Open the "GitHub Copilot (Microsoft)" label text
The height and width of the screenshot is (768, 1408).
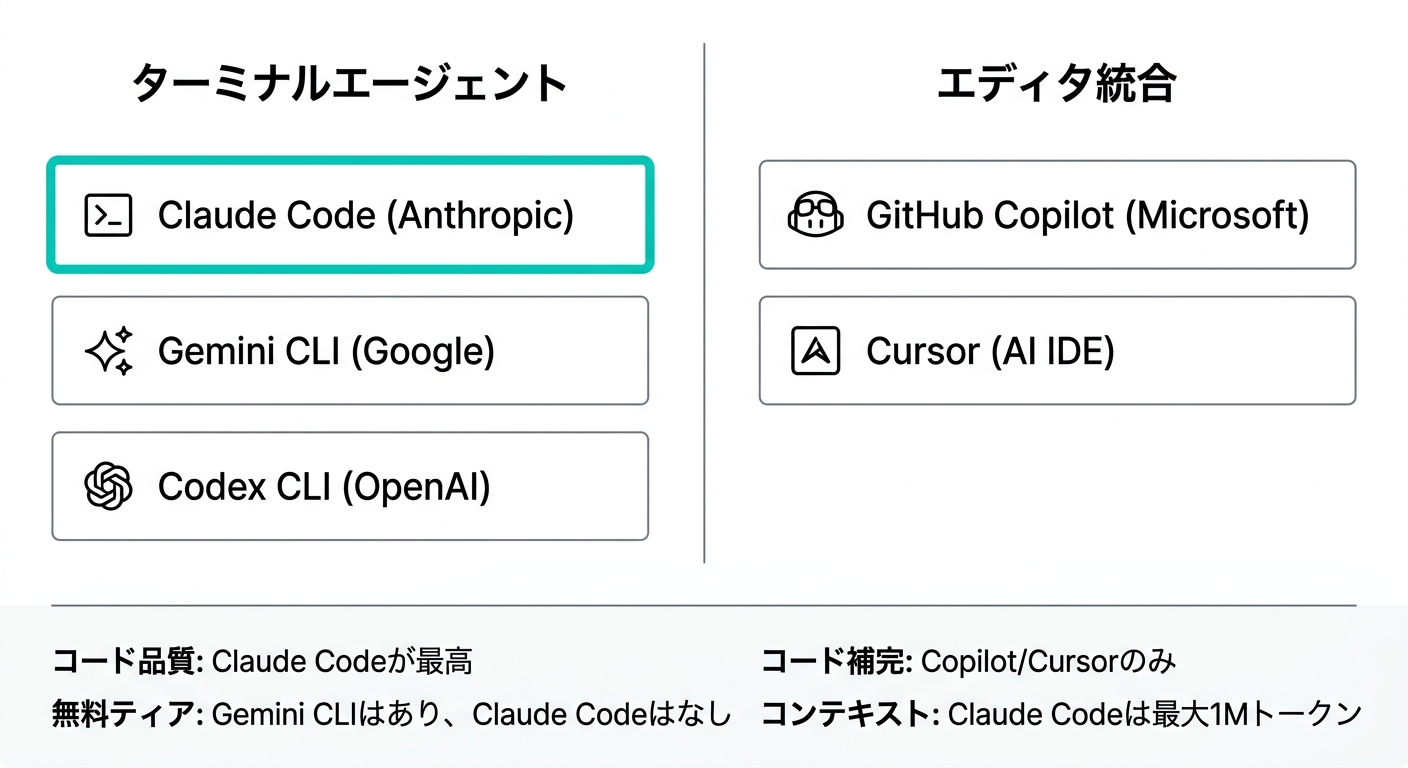point(1087,215)
